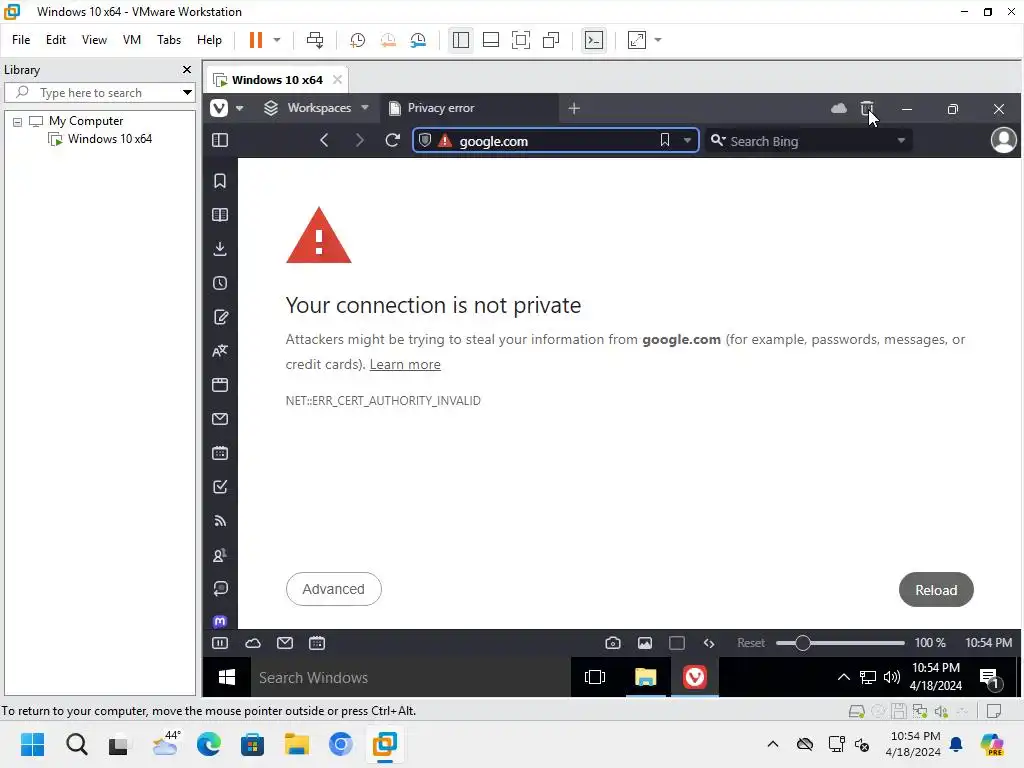Open the Tasks panel
The width and height of the screenshot is (1024, 768).
tap(220, 487)
